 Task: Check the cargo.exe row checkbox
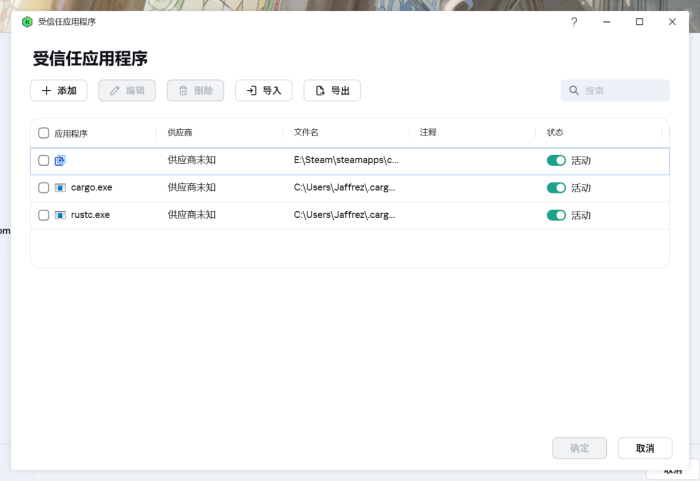pyautogui.click(x=43, y=188)
